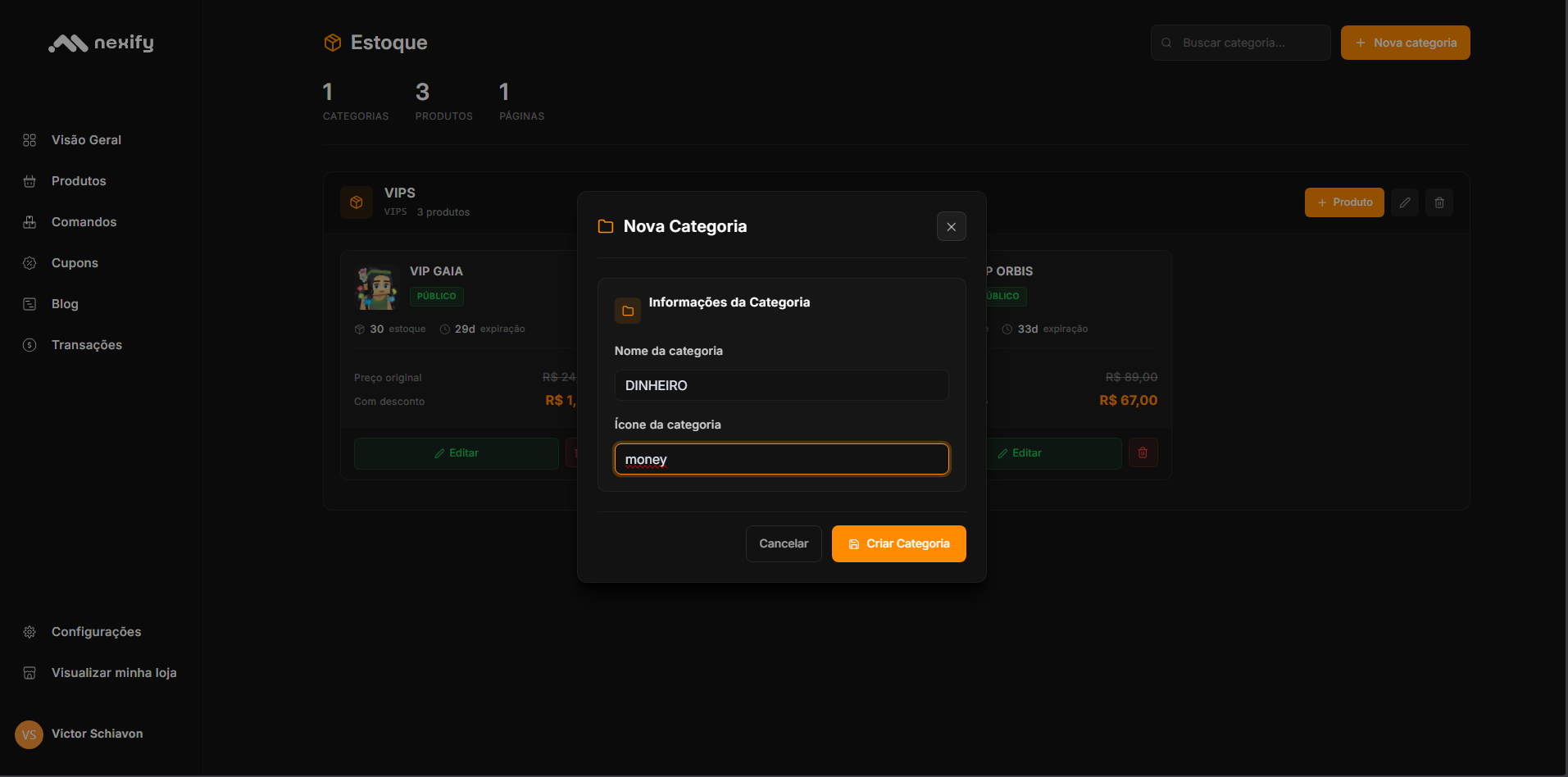Click the Nome da categoria field
1568x777 pixels.
[x=781, y=385]
